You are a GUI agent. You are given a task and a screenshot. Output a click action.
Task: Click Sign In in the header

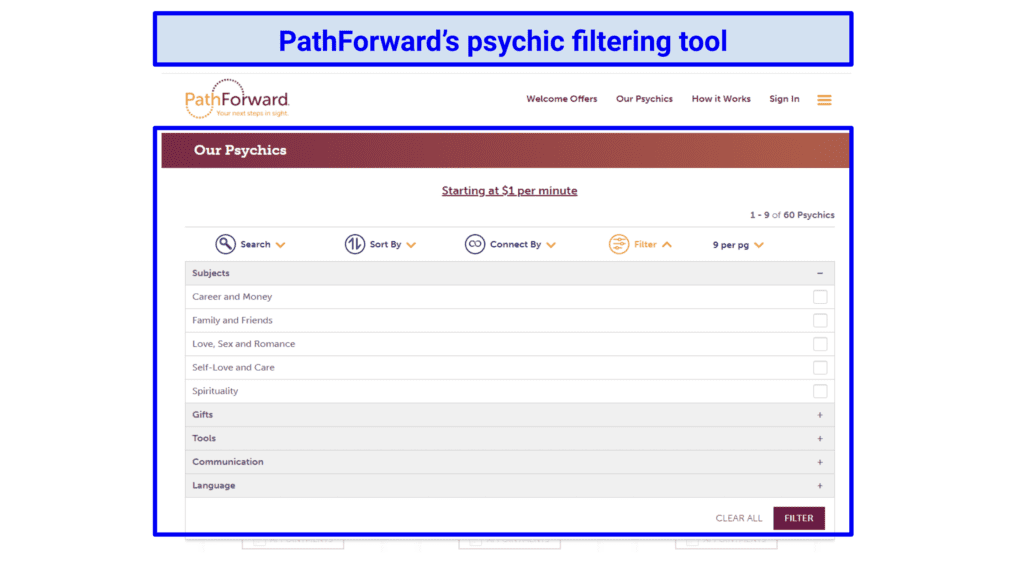click(784, 99)
